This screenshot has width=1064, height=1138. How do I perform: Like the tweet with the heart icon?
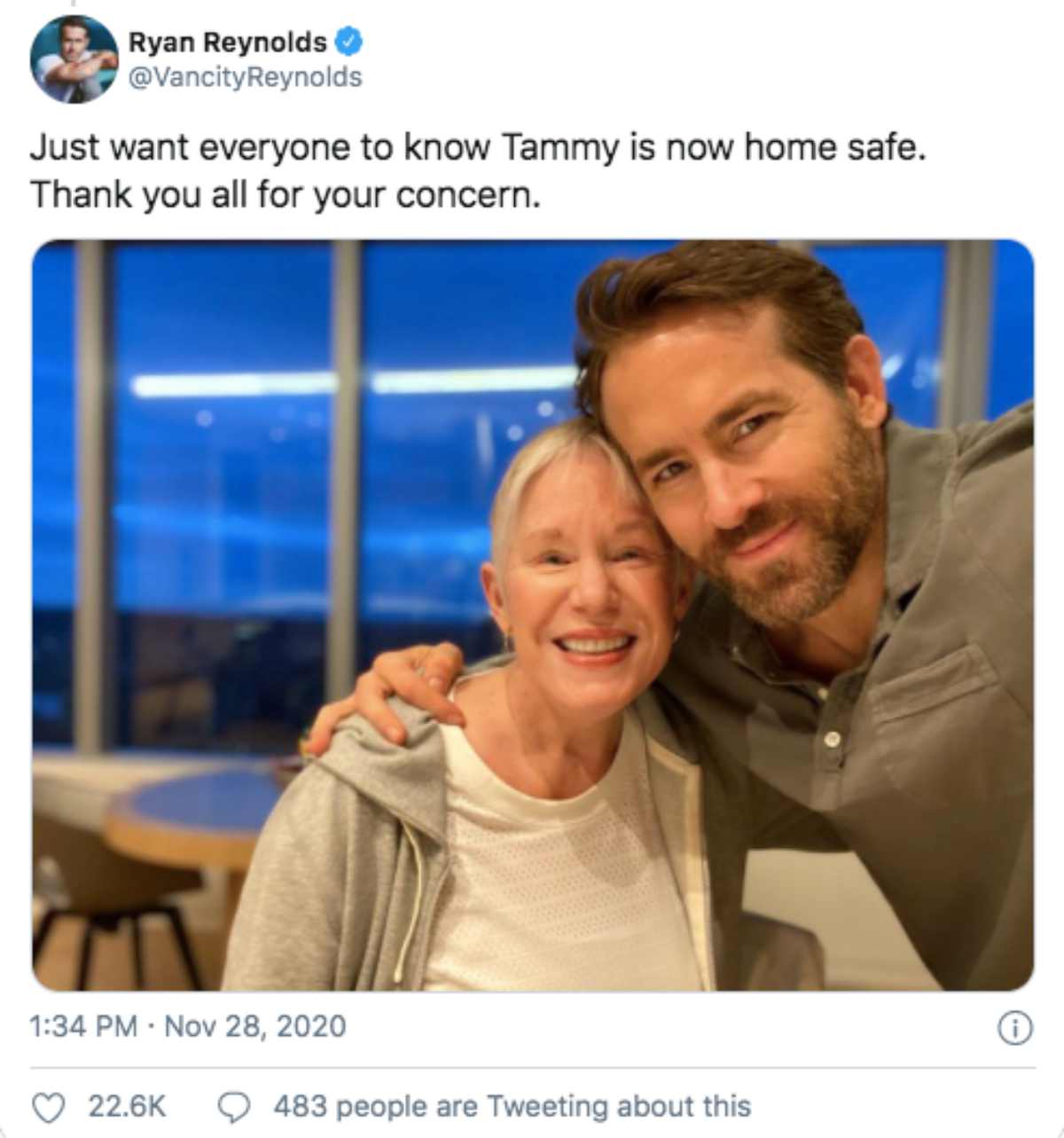[49, 1107]
